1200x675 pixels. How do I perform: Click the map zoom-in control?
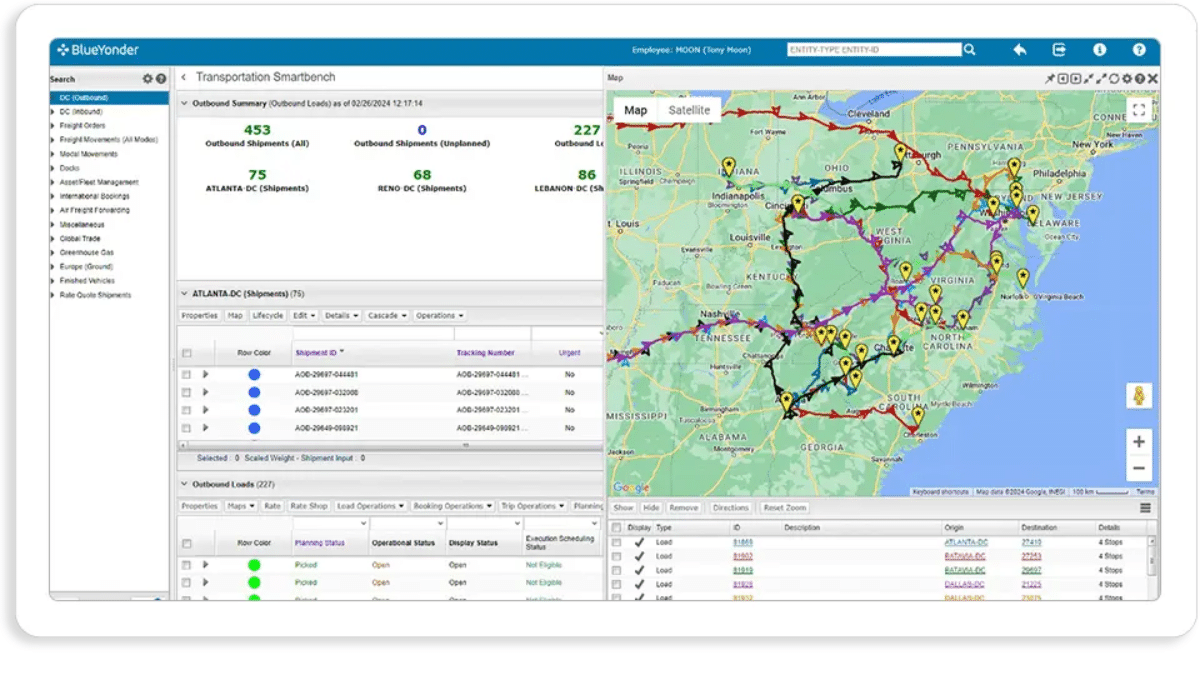(x=1139, y=440)
